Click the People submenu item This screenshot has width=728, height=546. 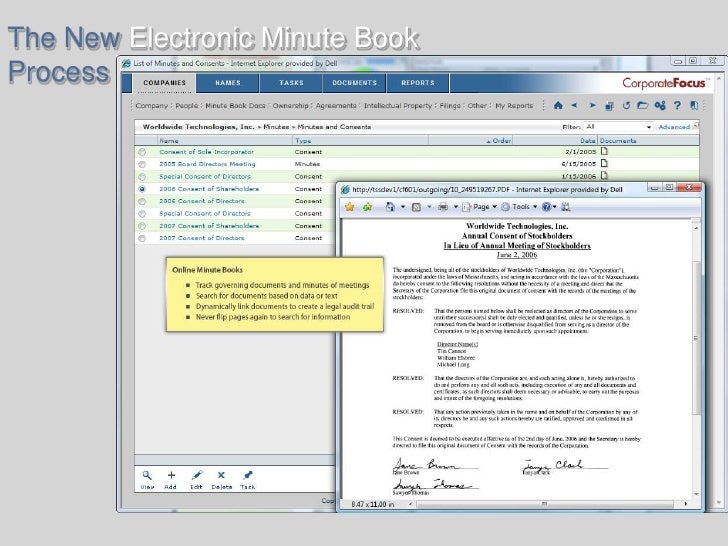pos(187,106)
